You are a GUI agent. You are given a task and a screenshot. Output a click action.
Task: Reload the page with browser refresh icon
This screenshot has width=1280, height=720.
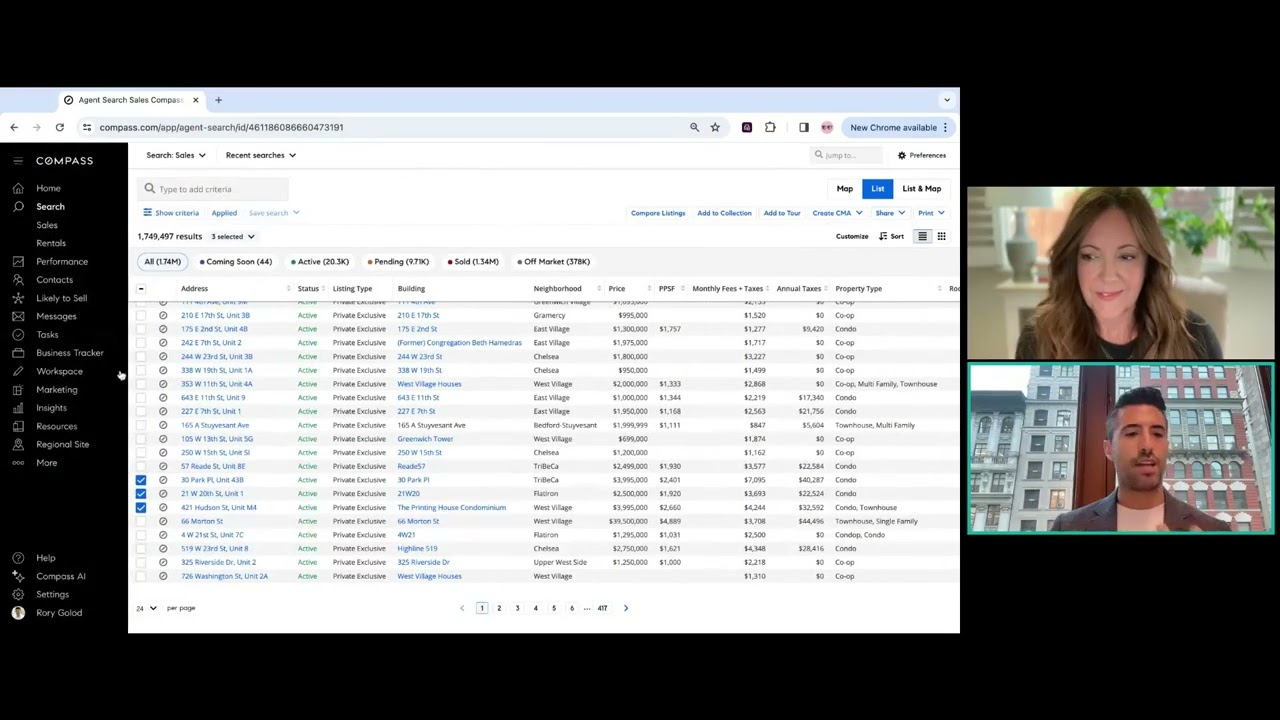(x=60, y=127)
